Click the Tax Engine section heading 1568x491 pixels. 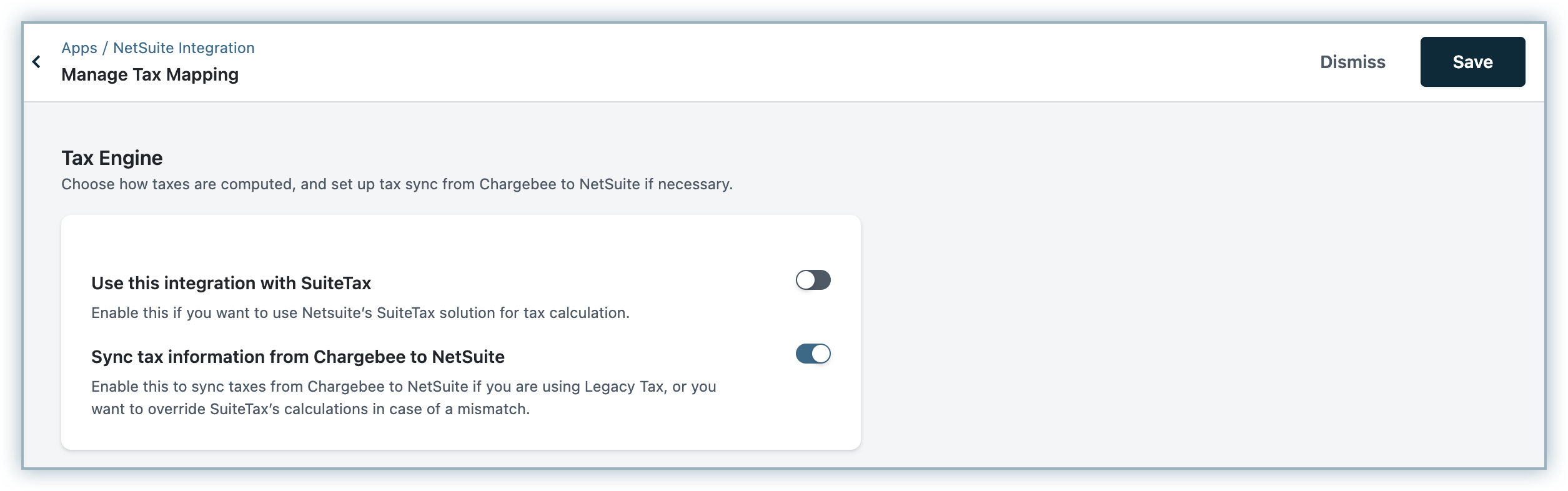tap(112, 158)
